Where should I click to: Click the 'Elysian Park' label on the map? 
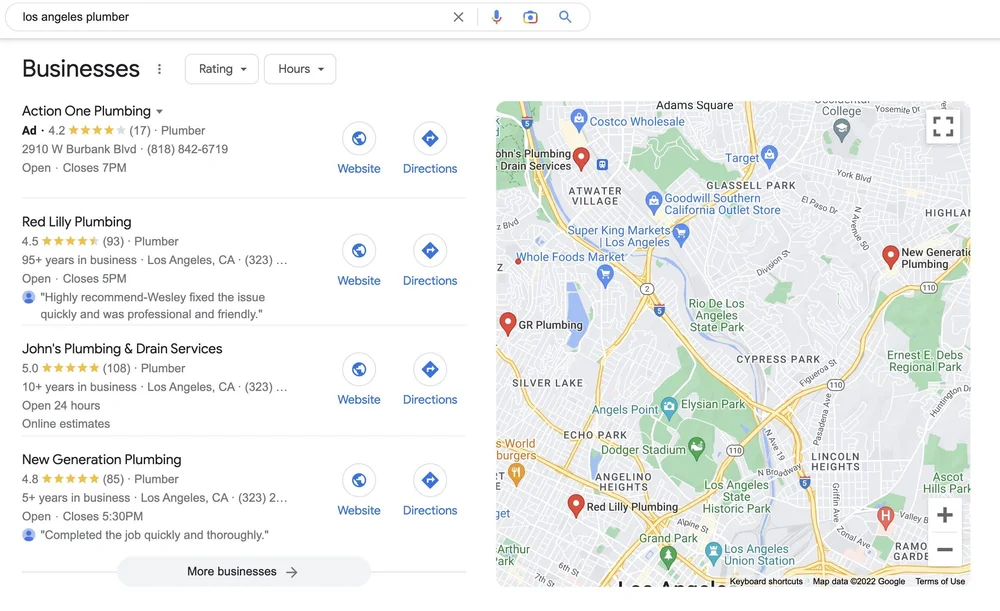(x=712, y=404)
